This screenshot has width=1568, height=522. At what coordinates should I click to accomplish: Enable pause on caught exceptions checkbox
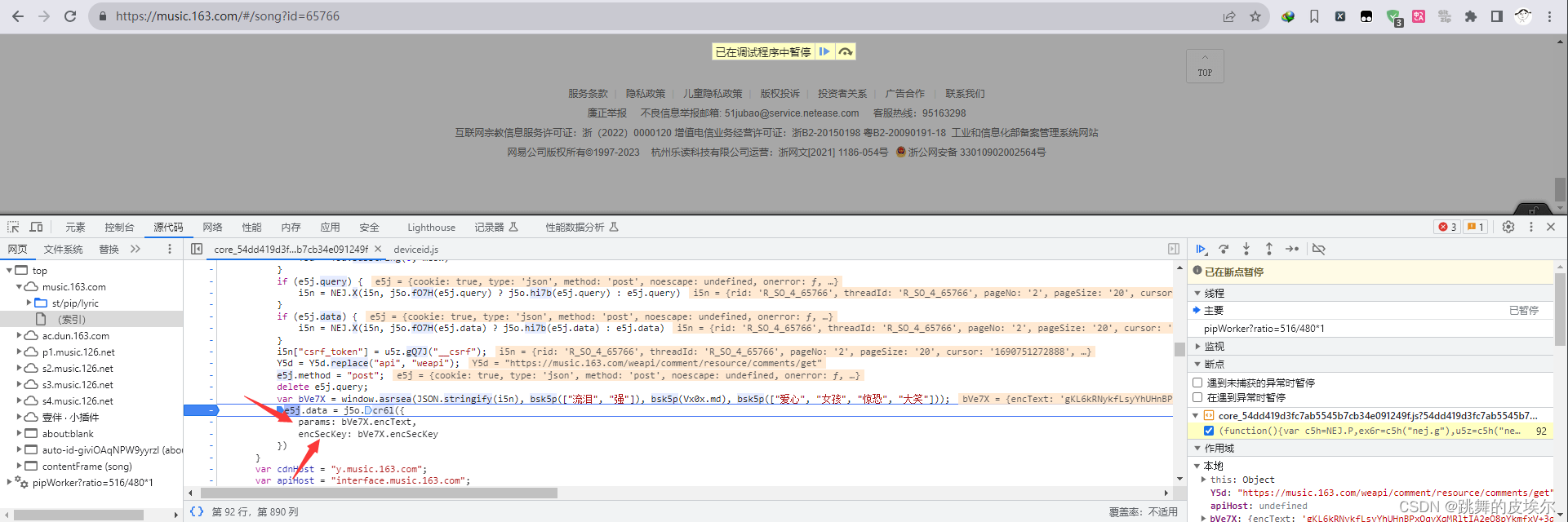1197,397
